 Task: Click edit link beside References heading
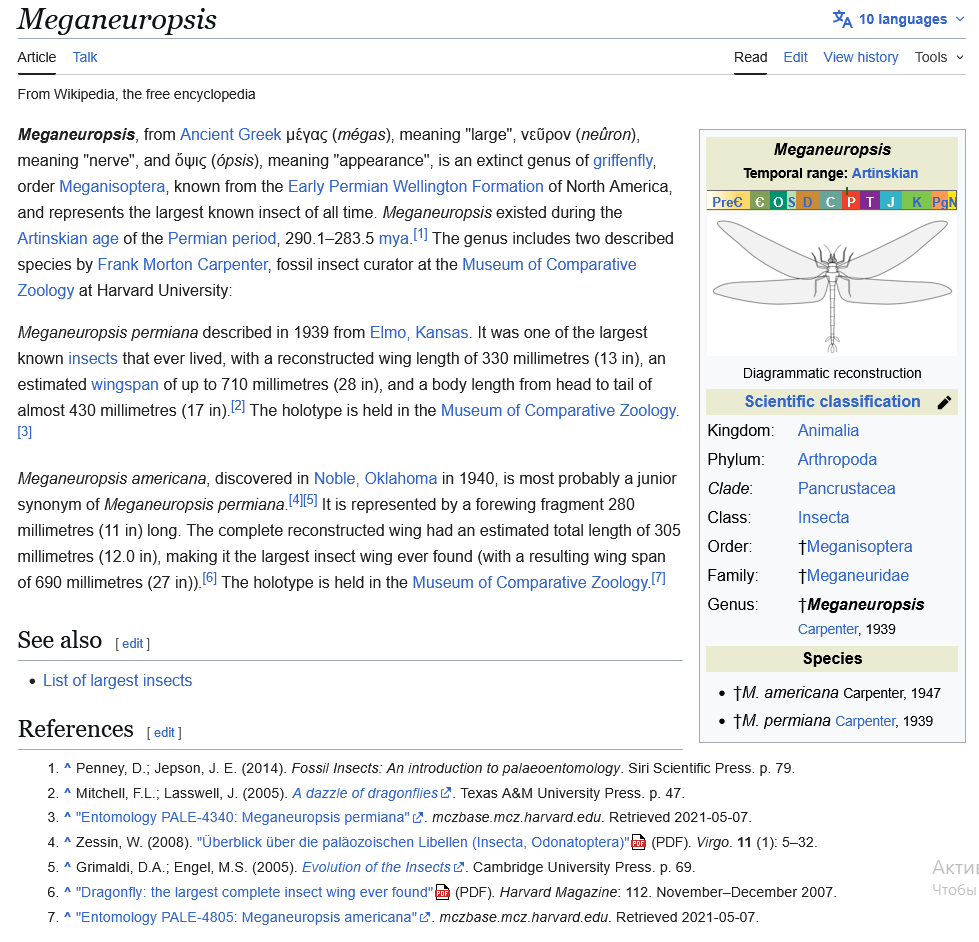(x=164, y=733)
